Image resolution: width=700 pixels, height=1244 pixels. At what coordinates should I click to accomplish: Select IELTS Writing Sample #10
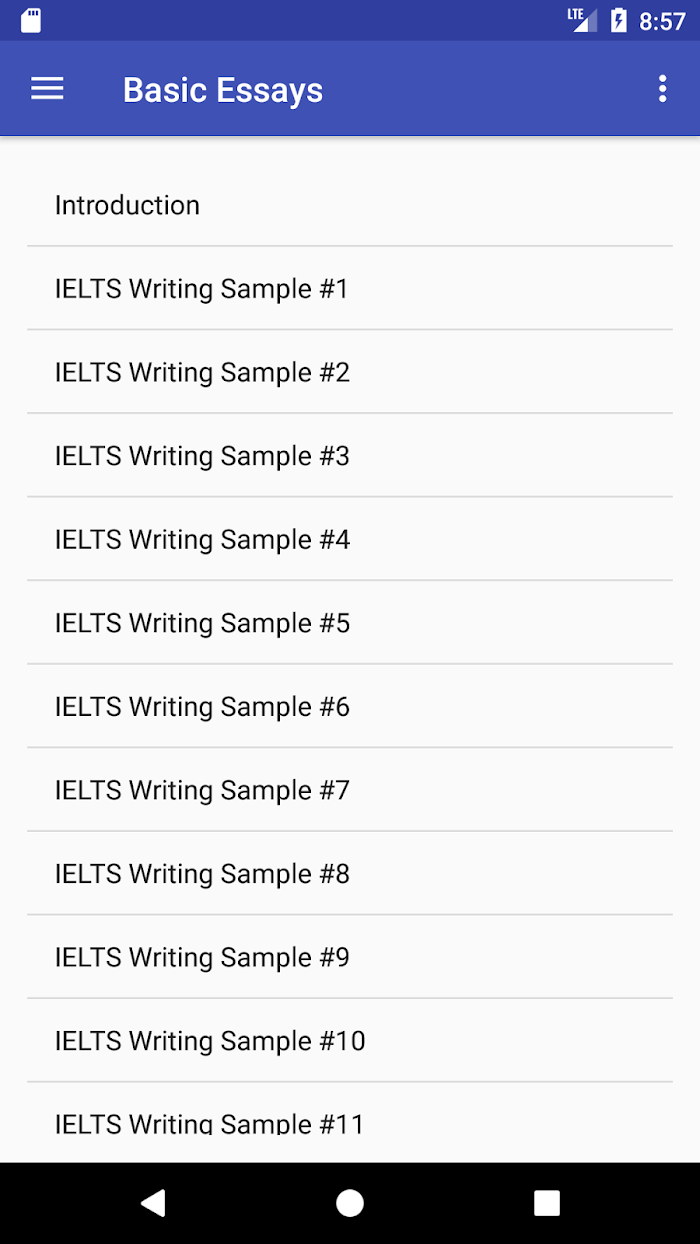(x=350, y=1040)
